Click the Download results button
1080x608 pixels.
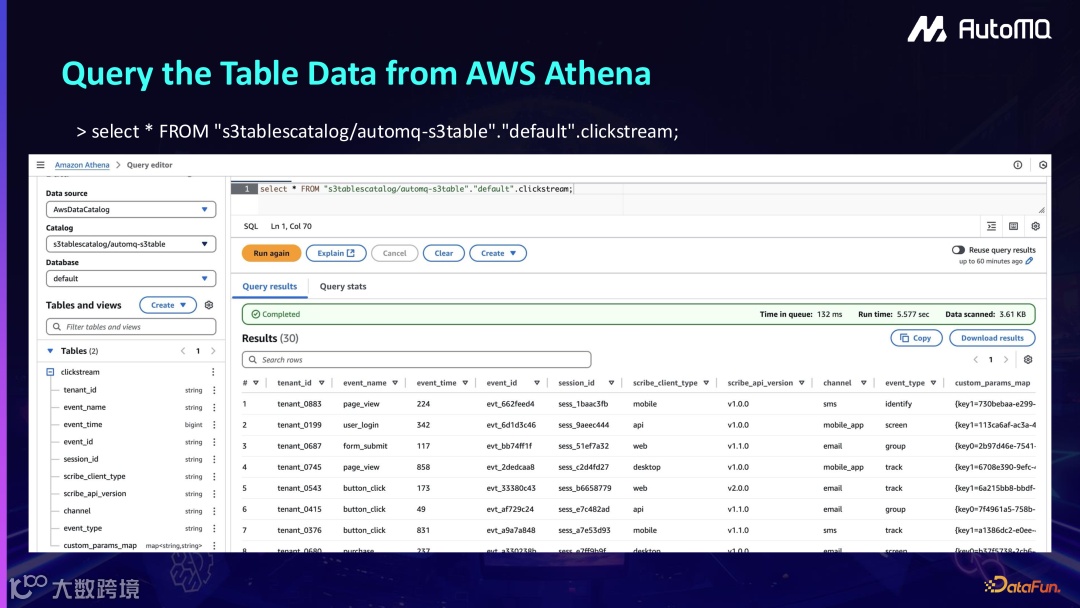[992, 338]
